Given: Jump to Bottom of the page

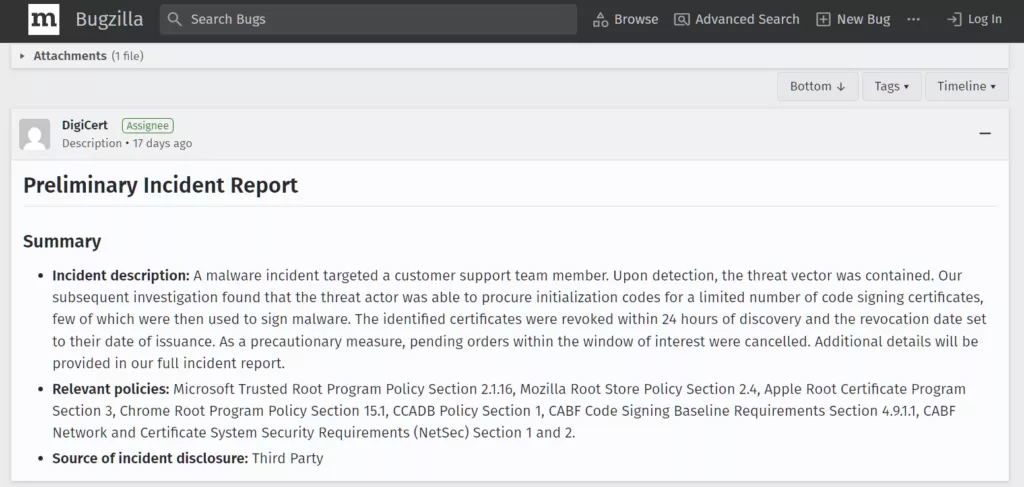Looking at the screenshot, I should (x=818, y=86).
